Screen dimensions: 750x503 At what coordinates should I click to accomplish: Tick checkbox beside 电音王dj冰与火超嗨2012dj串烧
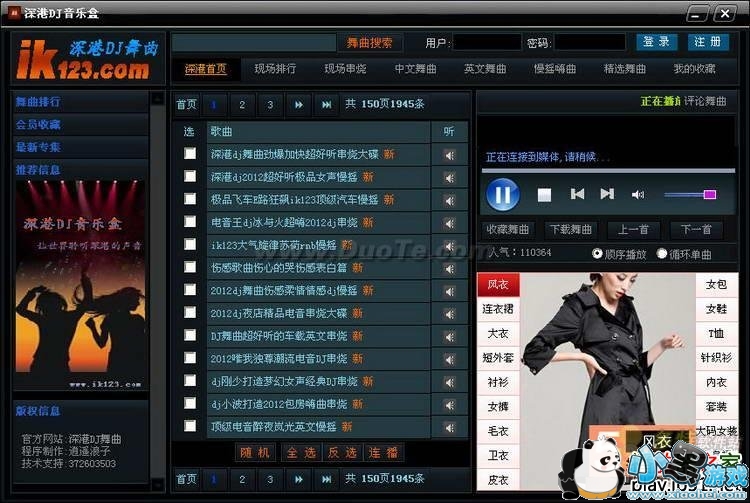tap(190, 221)
